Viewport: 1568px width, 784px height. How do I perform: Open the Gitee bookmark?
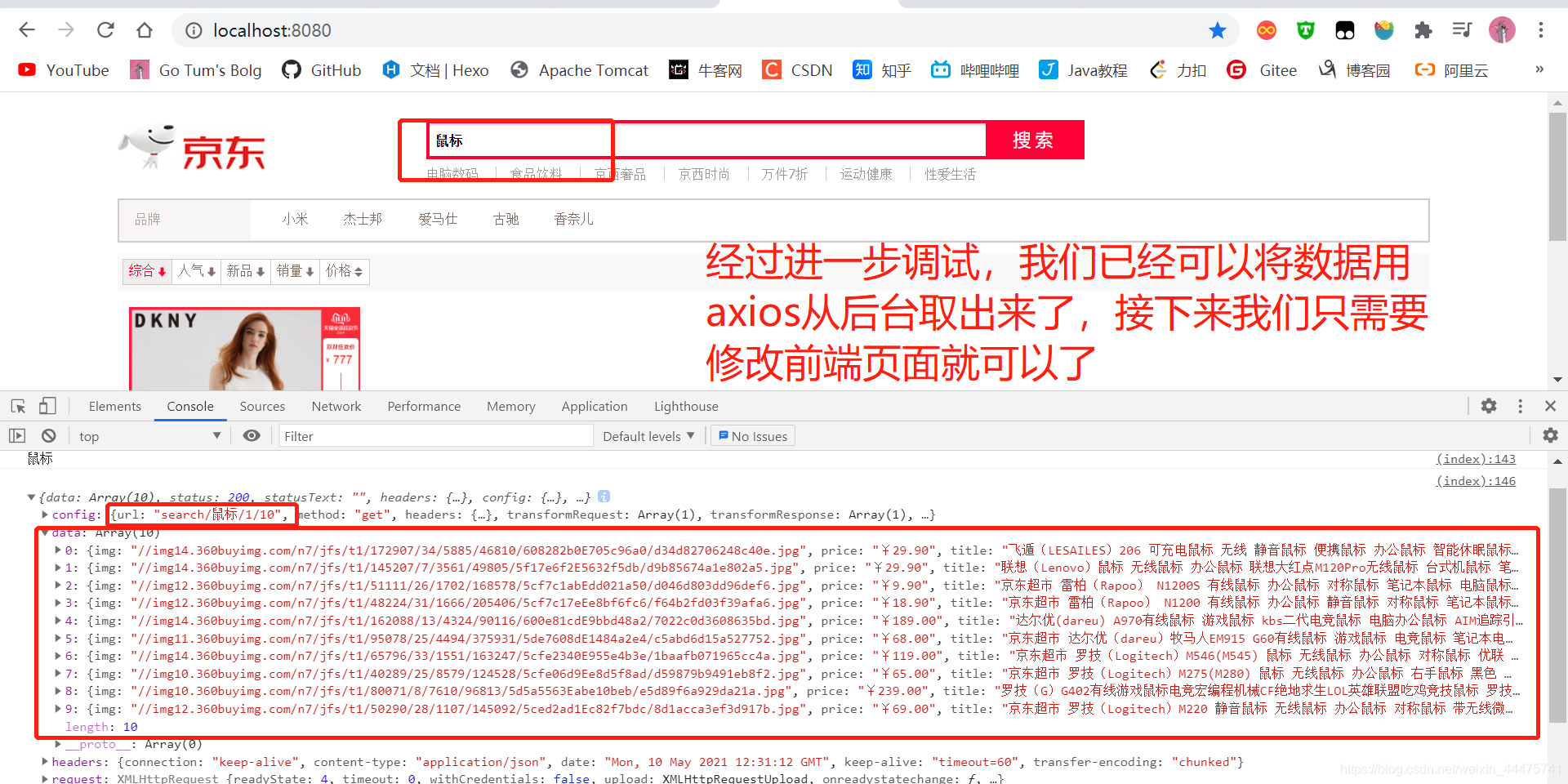point(1262,70)
